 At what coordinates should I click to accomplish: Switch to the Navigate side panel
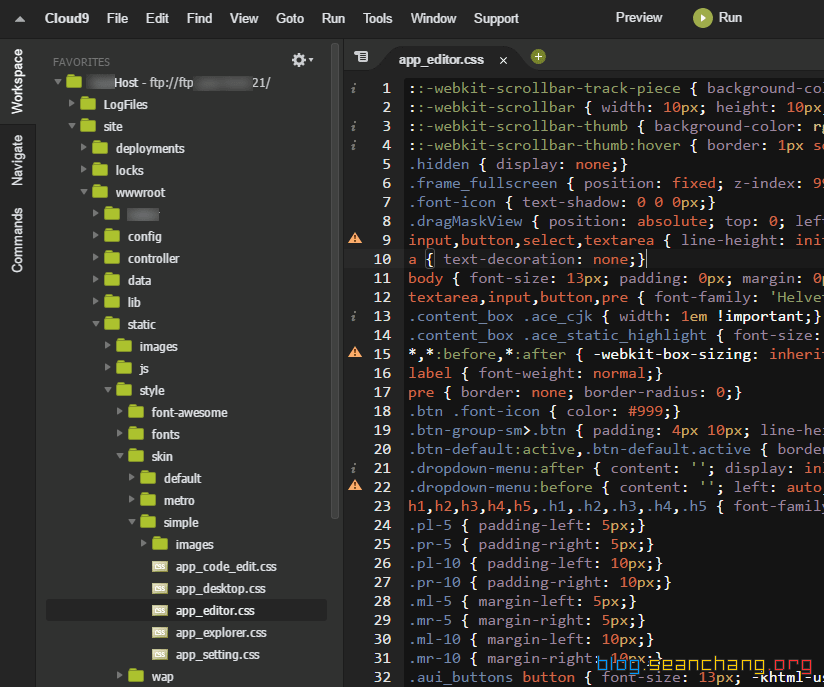click(17, 160)
